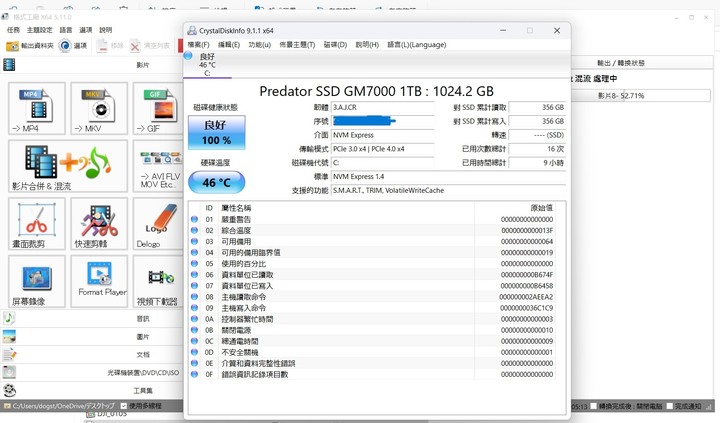Click the blue status orb beside 良好 46 °C
The width and height of the screenshot is (720, 423).
(x=188, y=56)
